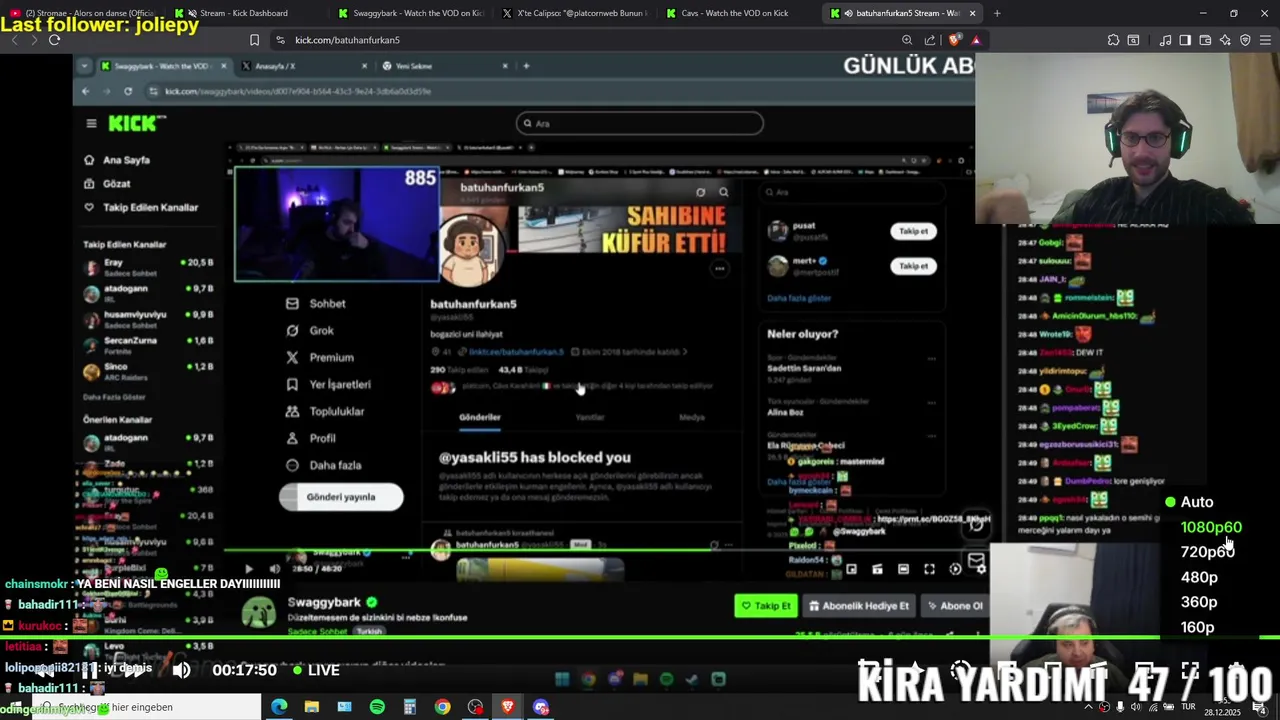Open a new browser tab with plus
This screenshot has width=1280, height=720.
(997, 13)
